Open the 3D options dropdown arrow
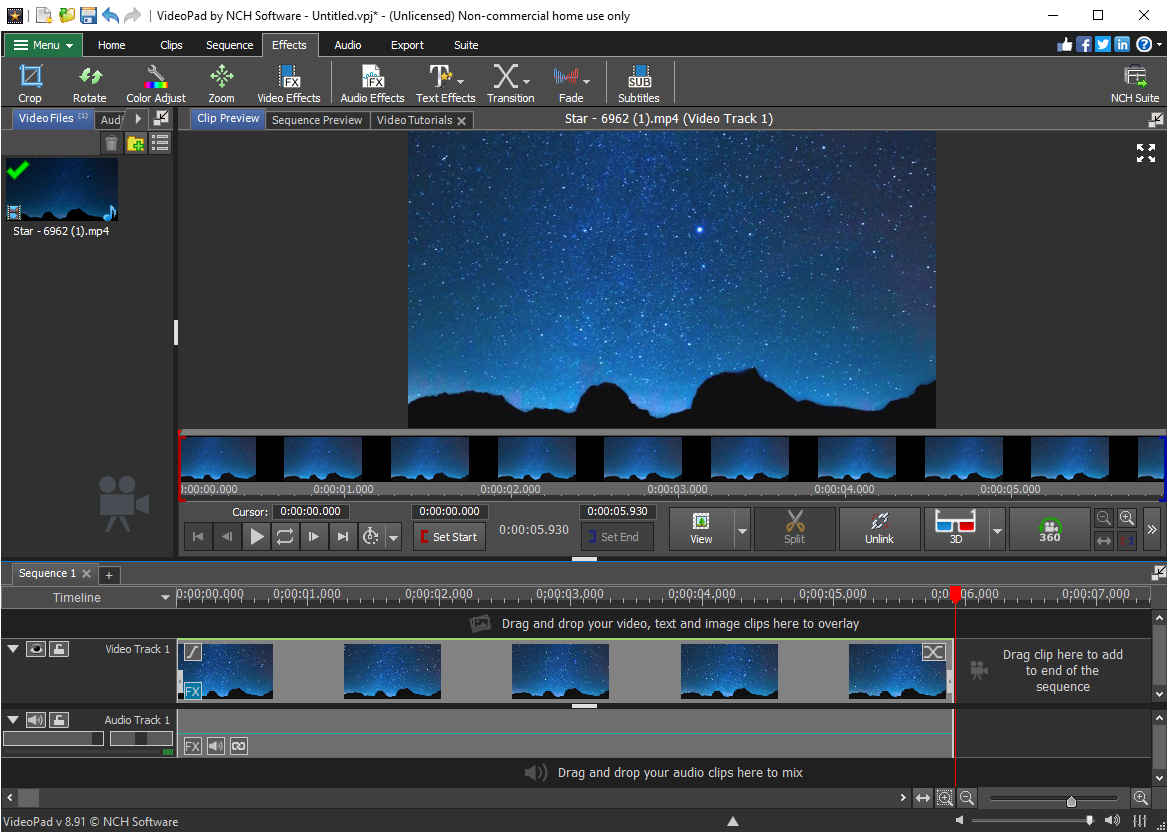 point(997,530)
